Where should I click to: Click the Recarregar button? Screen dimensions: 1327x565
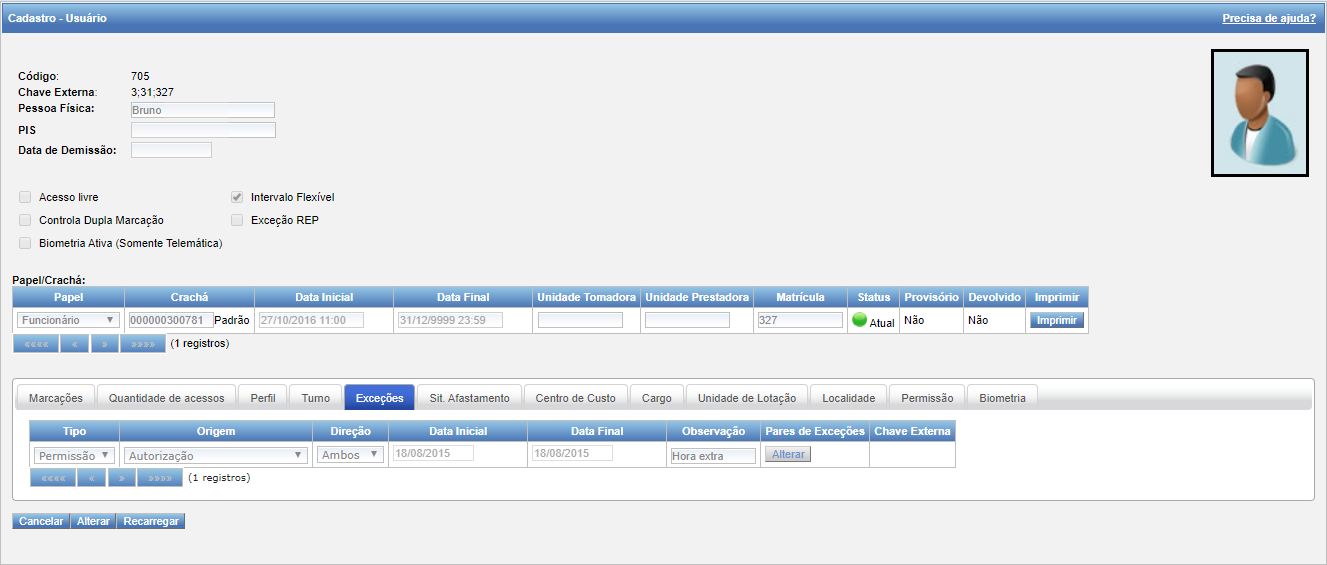pos(151,521)
